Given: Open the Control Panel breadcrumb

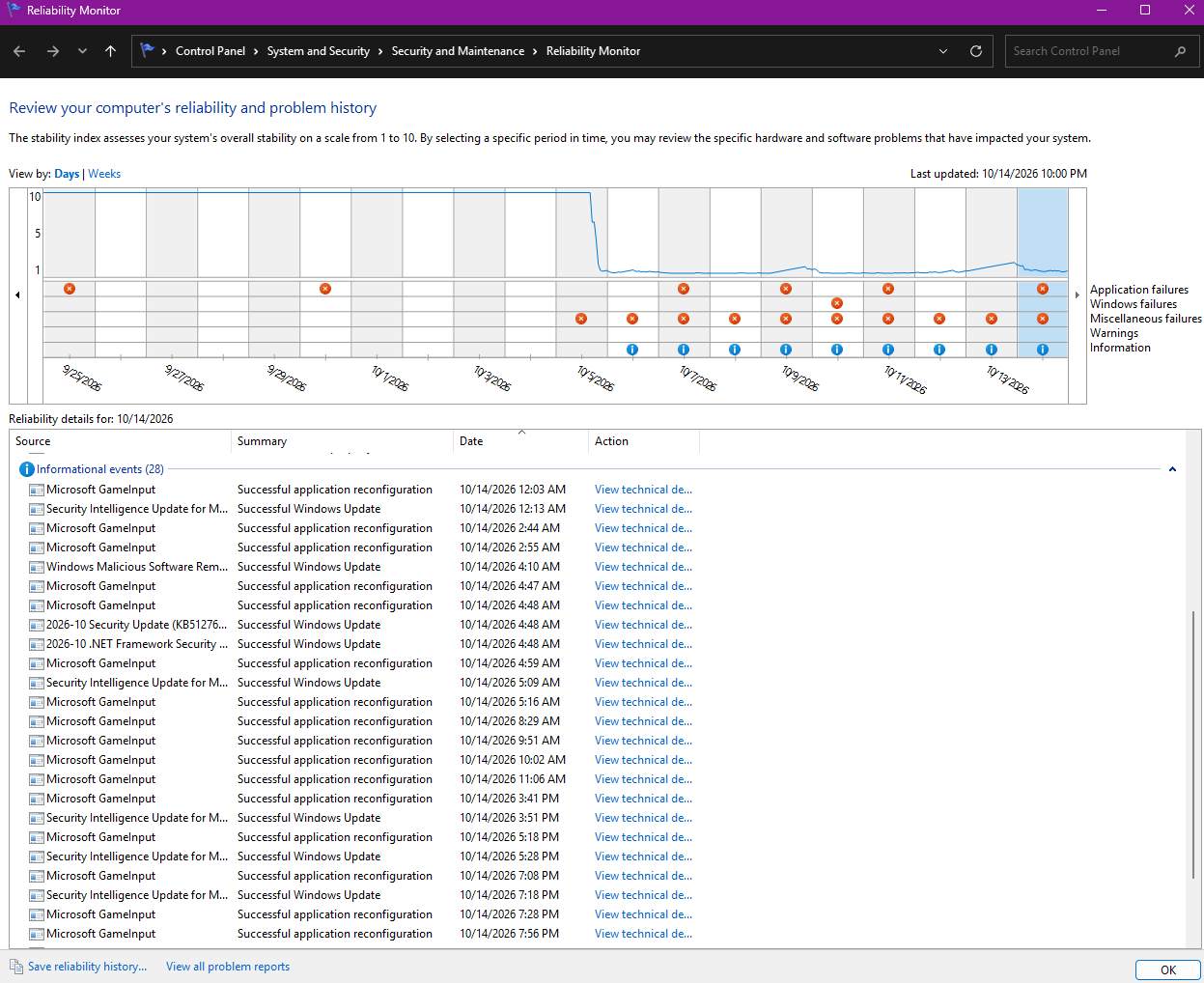Looking at the screenshot, I should (210, 51).
